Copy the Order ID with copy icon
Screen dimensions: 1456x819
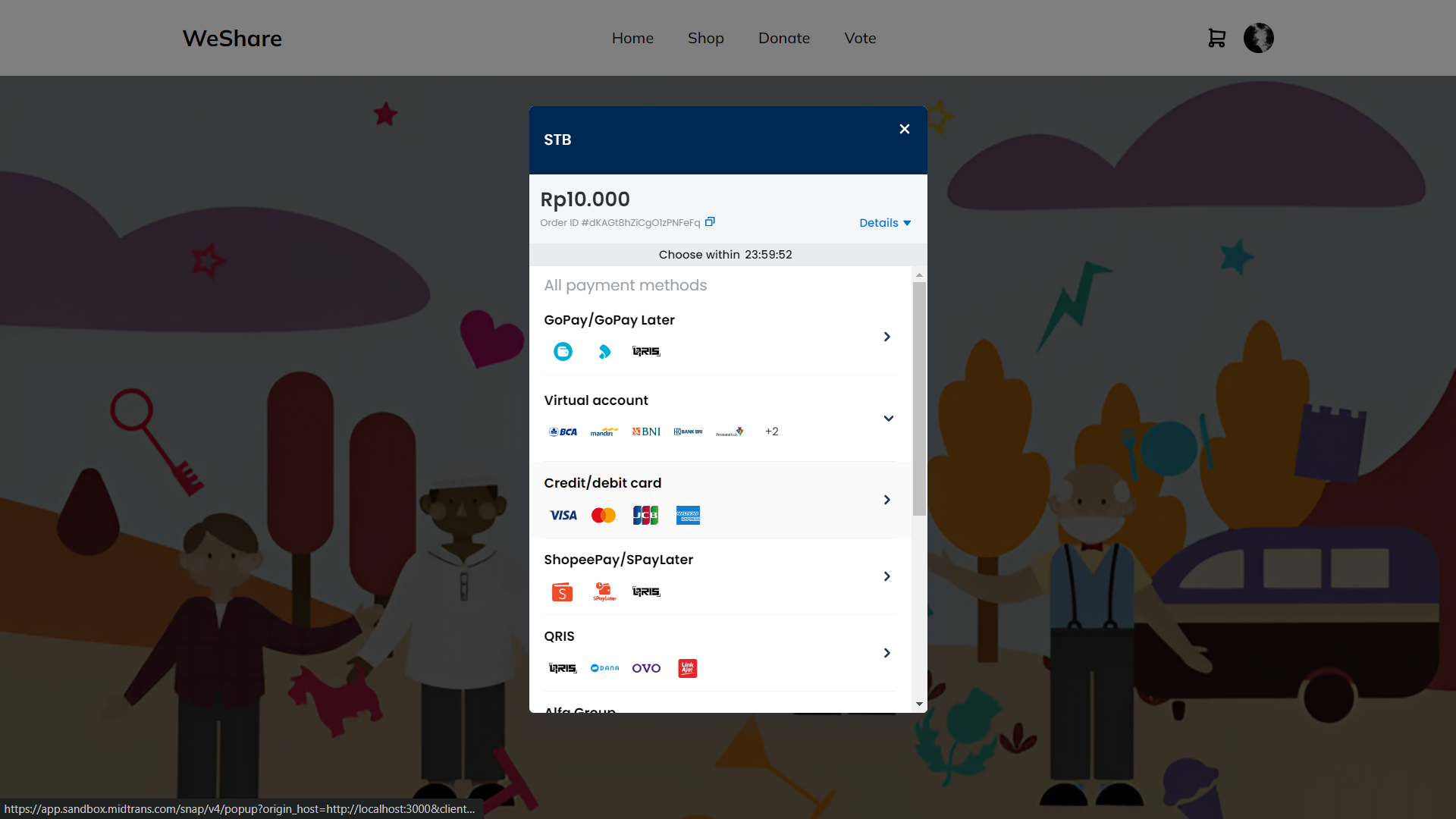pyautogui.click(x=710, y=222)
